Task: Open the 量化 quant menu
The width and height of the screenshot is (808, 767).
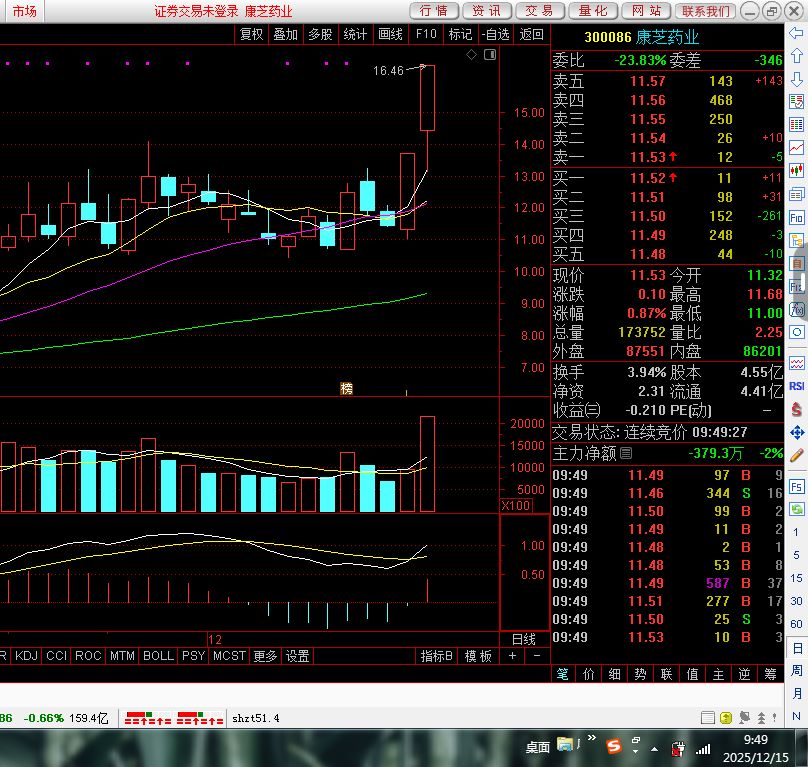Action: pos(593,11)
